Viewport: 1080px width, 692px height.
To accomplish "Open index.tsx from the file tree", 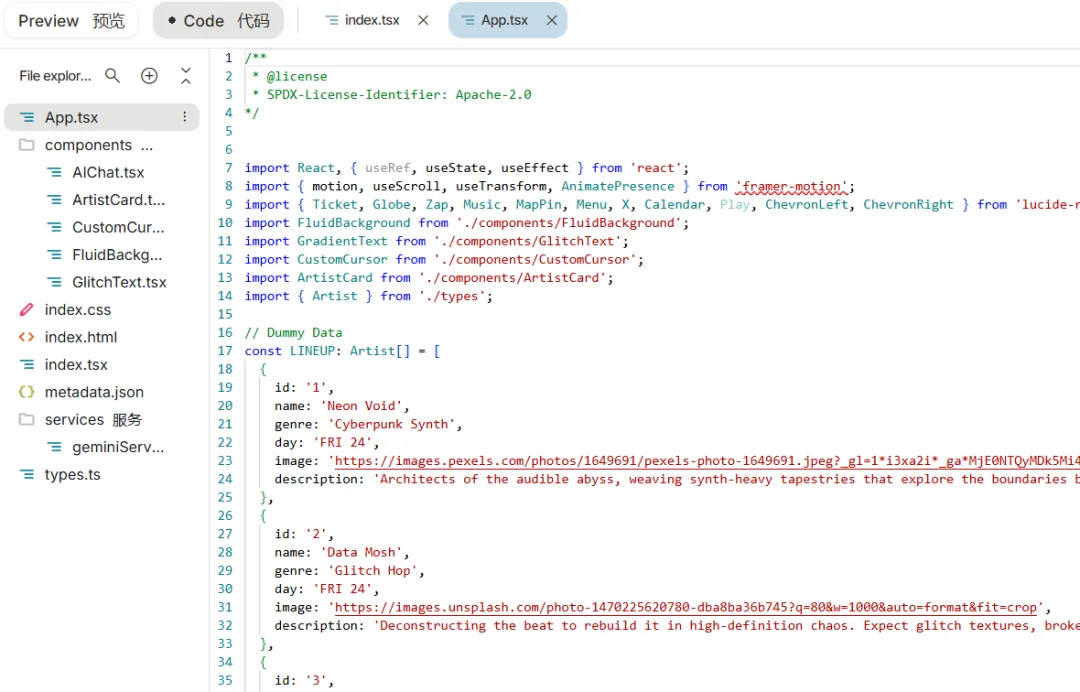I will point(63,365).
